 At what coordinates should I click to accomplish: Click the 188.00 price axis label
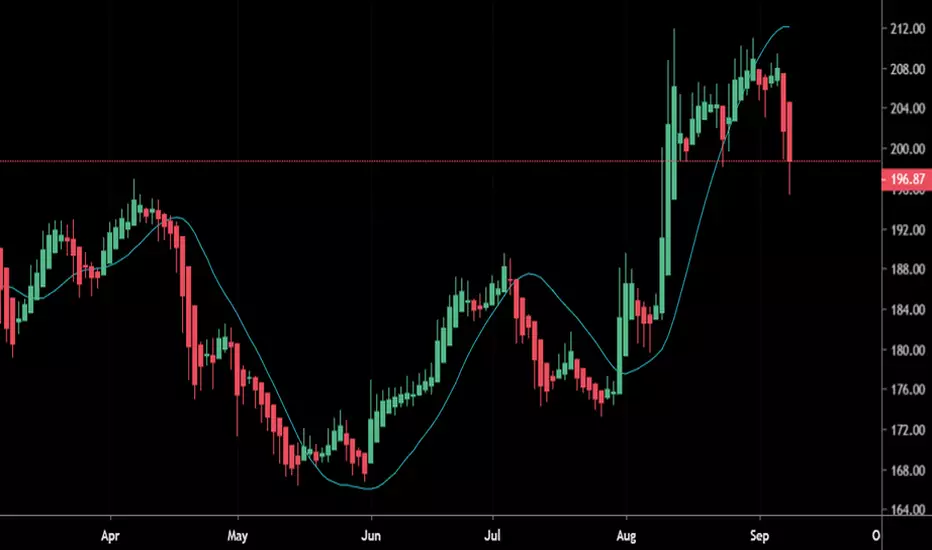[x=908, y=269]
